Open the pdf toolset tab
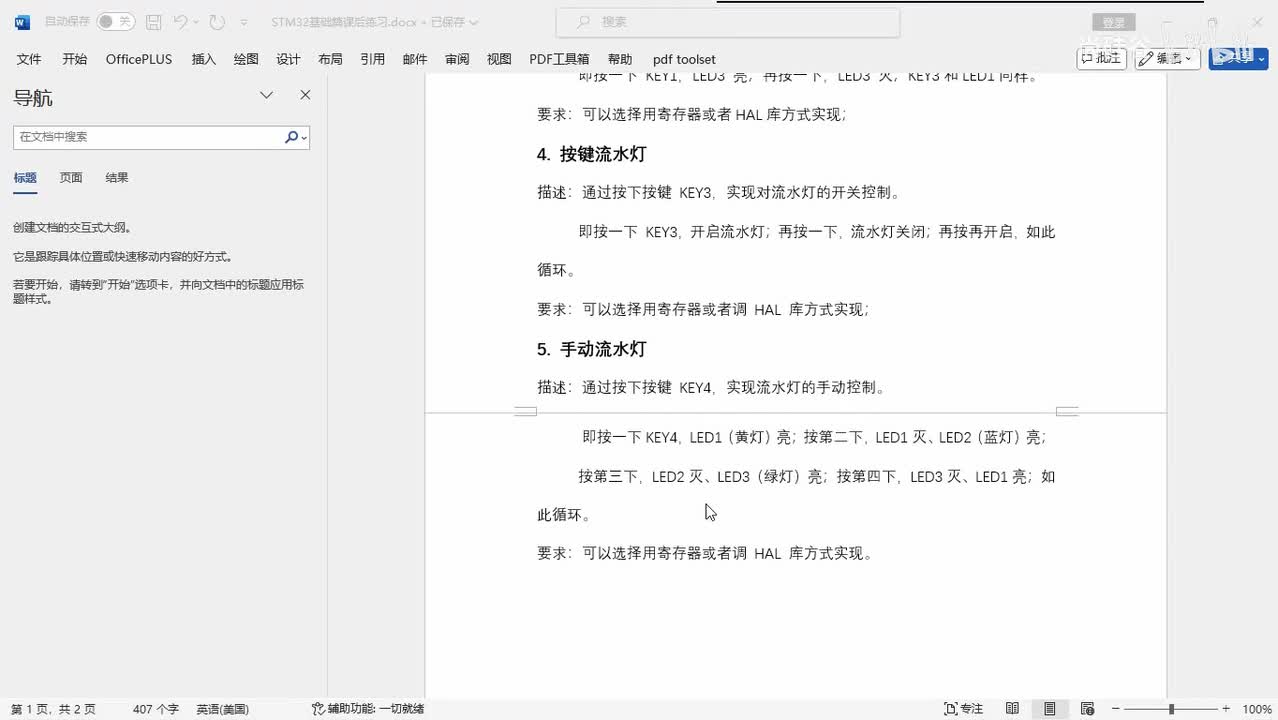Viewport: 1278px width, 720px height. coord(684,59)
